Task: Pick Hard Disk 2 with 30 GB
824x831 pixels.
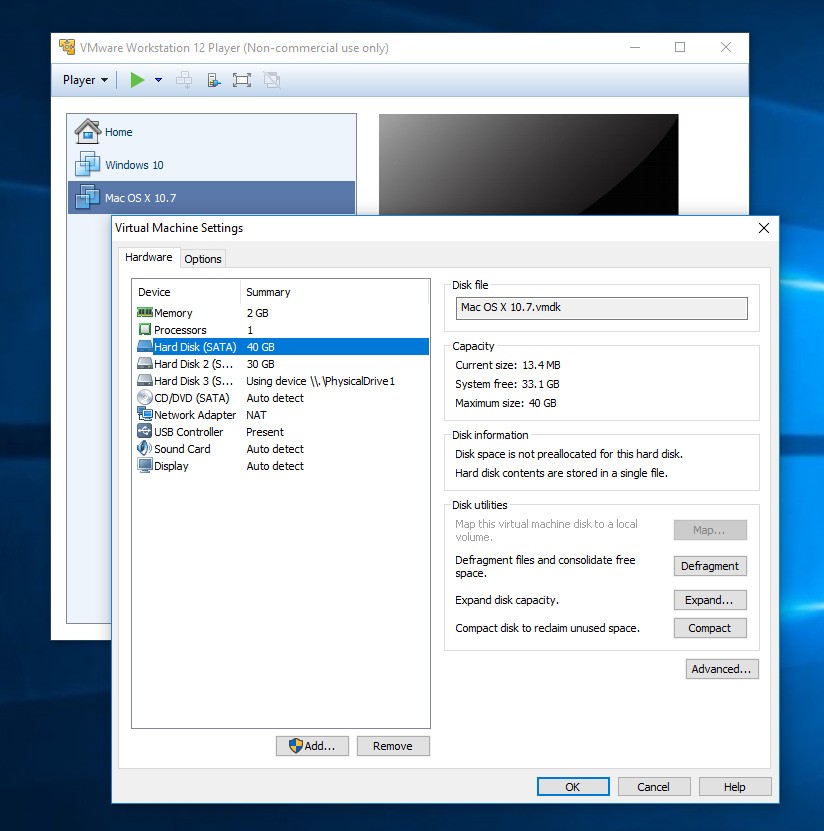Action: (194, 364)
